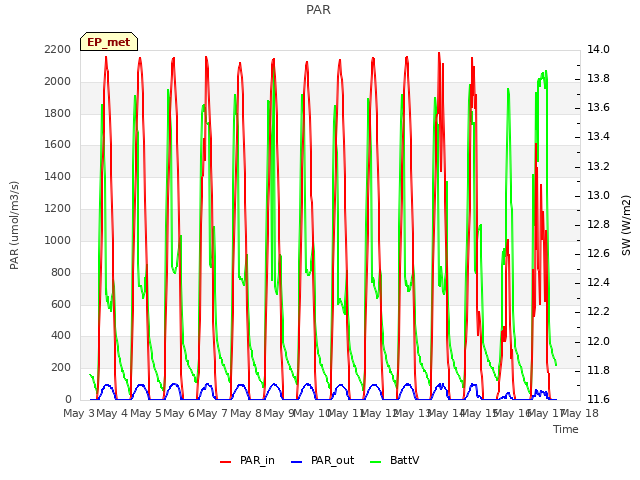Toggle the BattV legend entry
640x480 pixels.
point(394,460)
